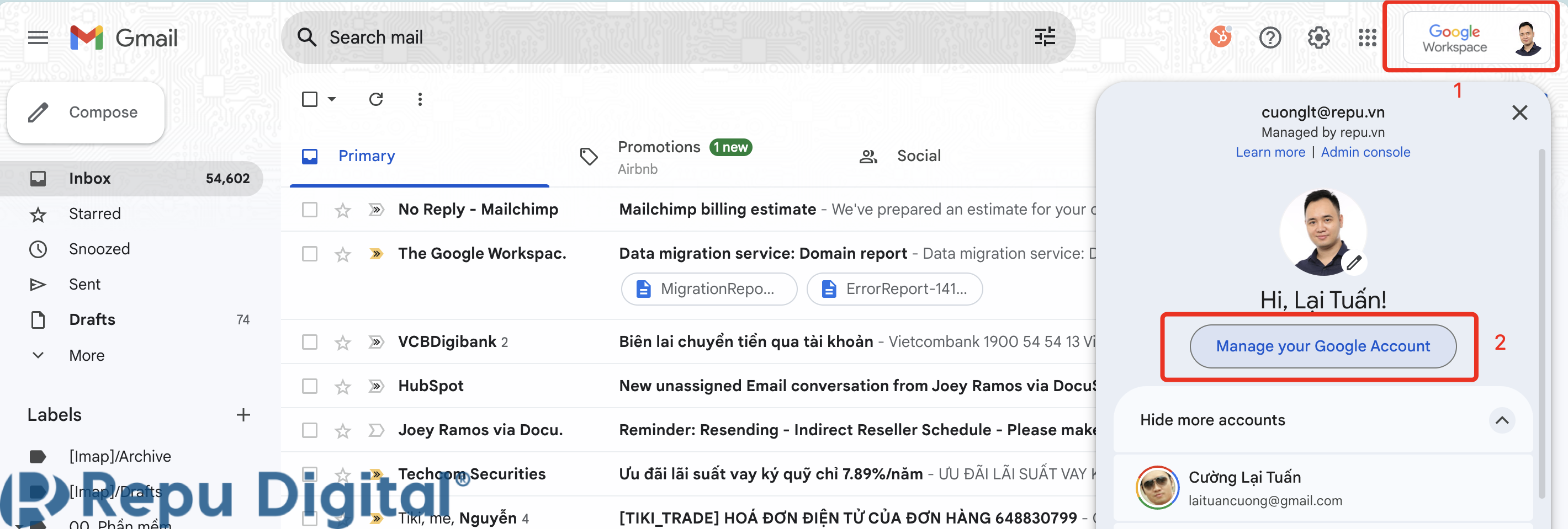1568x529 pixels.
Task: Click the Compose button
Action: (86, 113)
